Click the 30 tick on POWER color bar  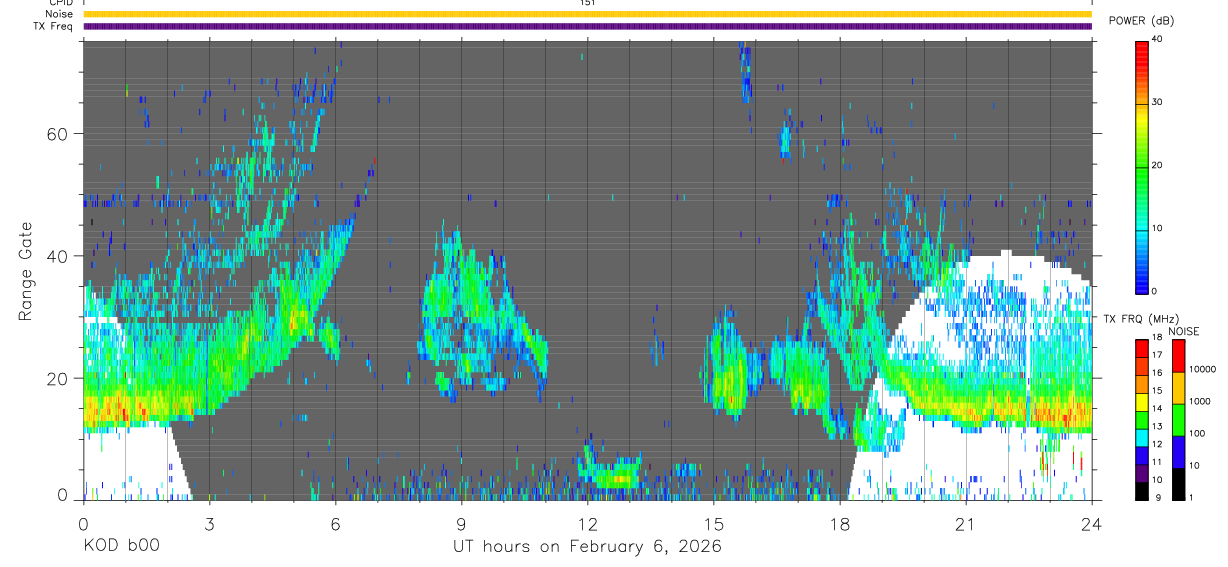click(x=1156, y=102)
